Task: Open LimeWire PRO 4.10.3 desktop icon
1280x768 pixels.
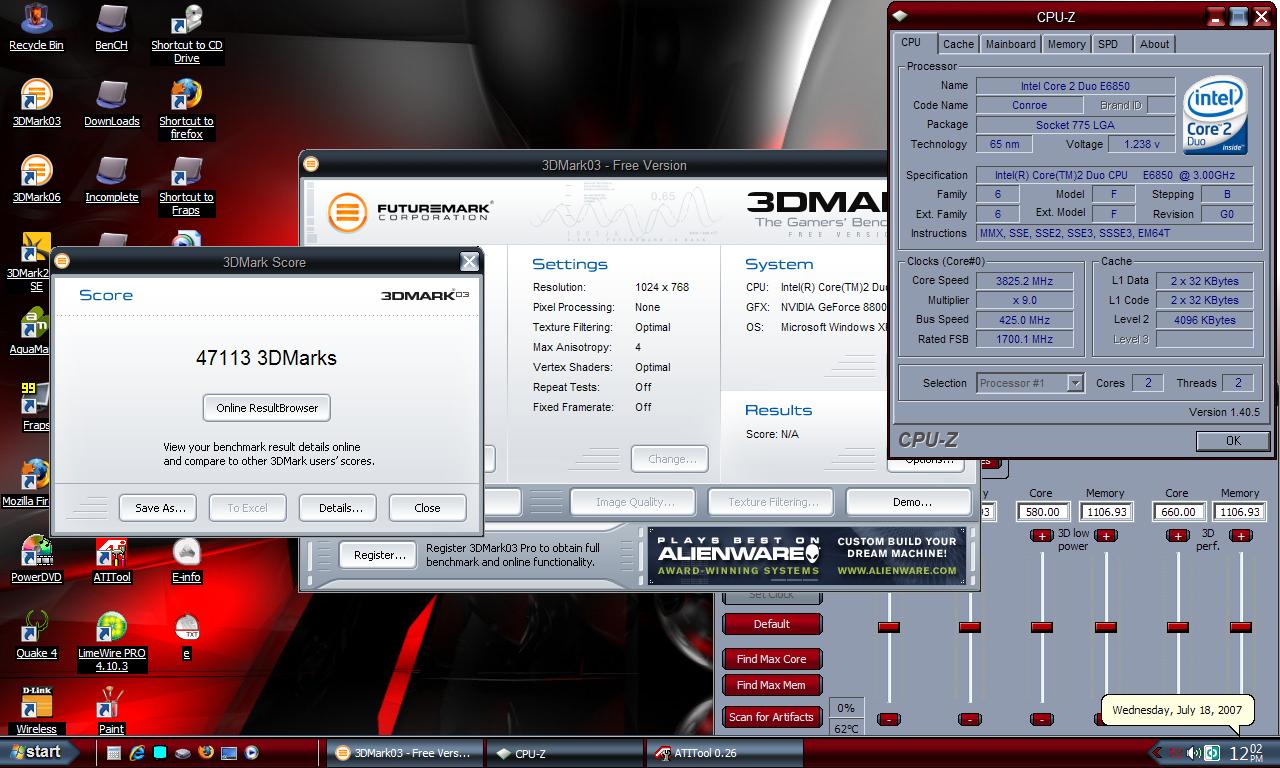Action: point(111,642)
